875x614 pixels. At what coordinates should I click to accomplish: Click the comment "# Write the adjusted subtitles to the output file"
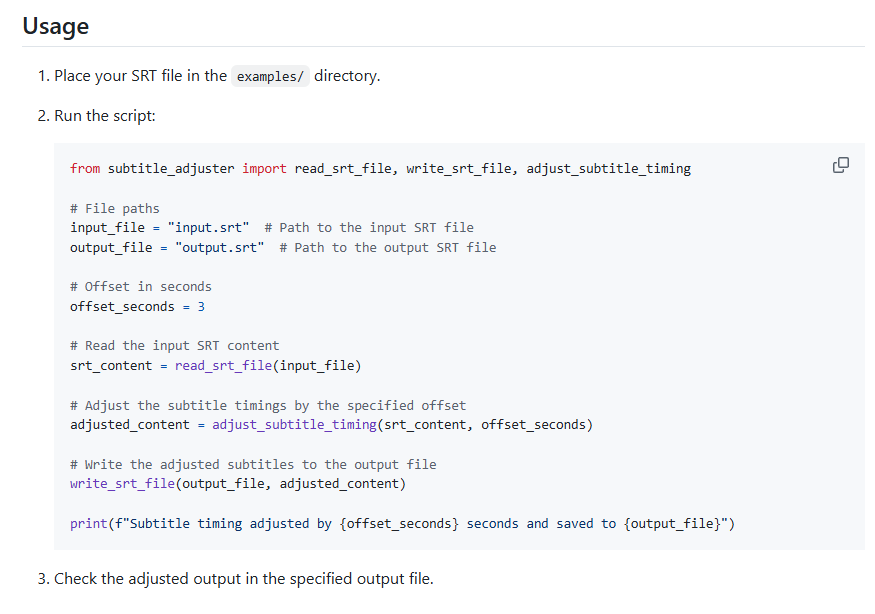click(253, 464)
